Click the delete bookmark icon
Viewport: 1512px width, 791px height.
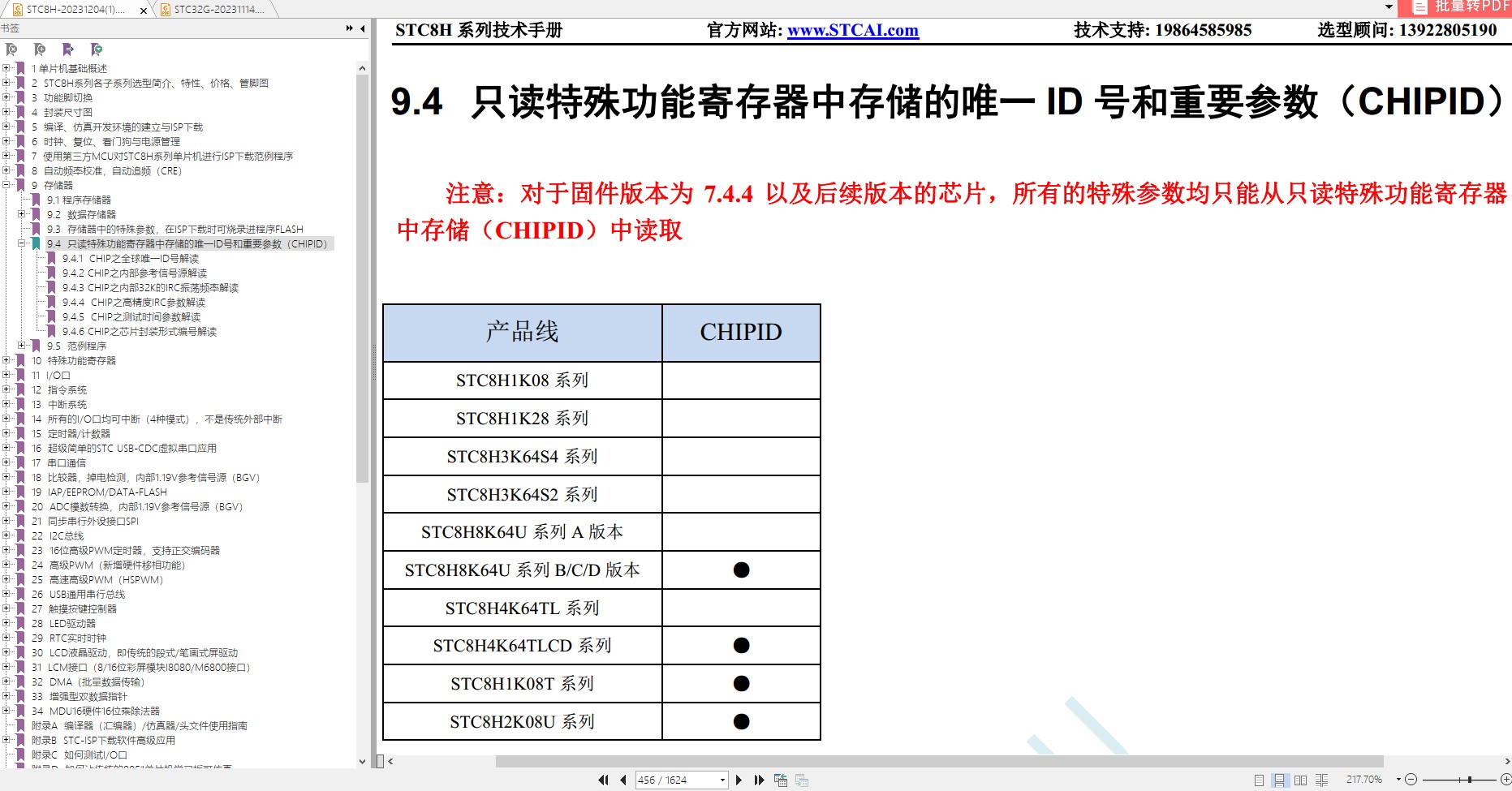click(x=11, y=49)
